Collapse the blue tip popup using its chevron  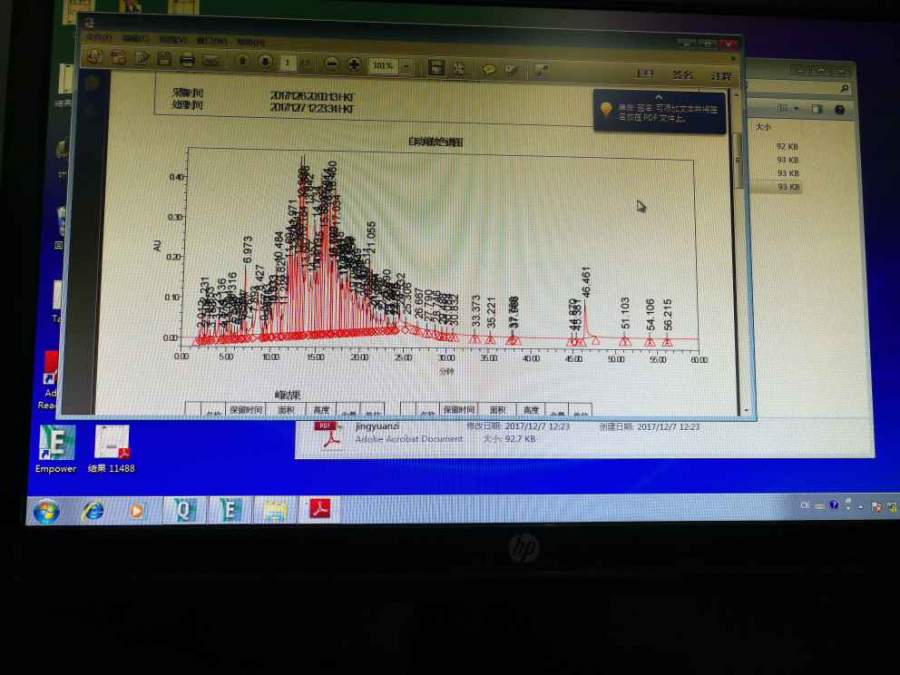tap(658, 98)
